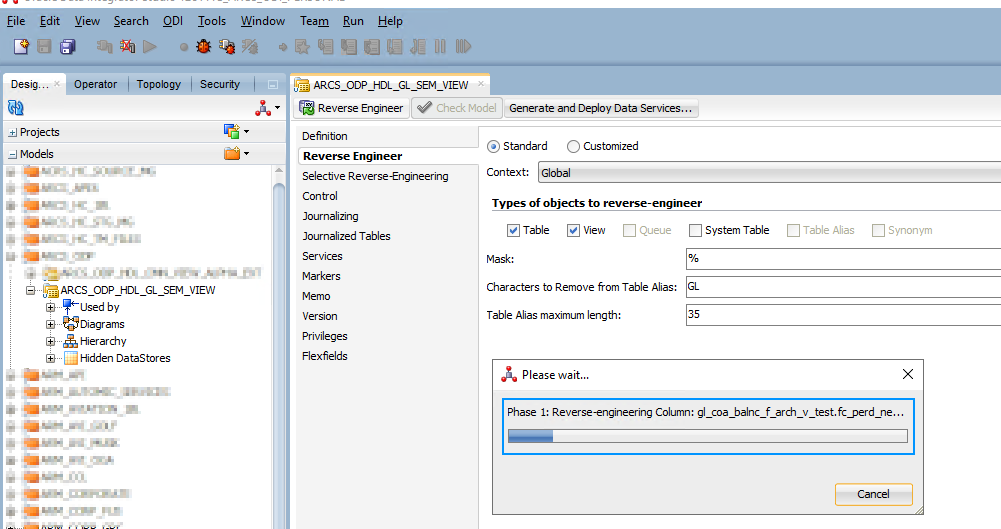Viewport: 1001px width, 529px height.
Task: Collapse the ARCS_ODP_HDL_GL_SEM_VIEW tree node
Action: point(31,290)
